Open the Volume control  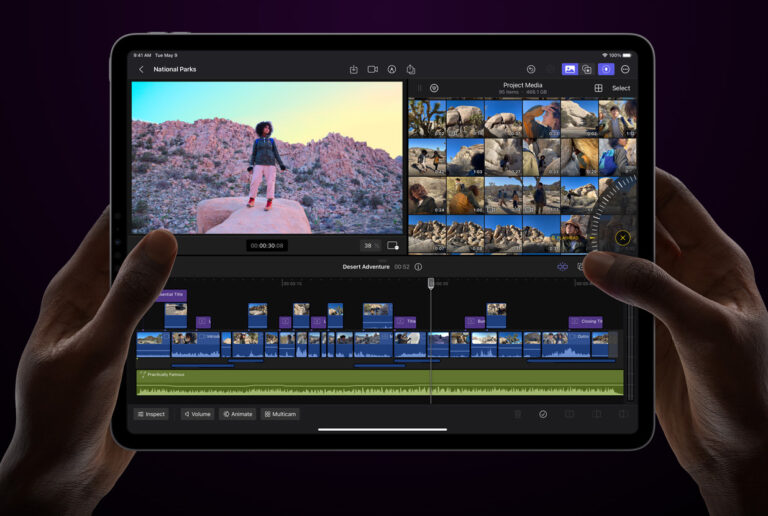(197, 414)
